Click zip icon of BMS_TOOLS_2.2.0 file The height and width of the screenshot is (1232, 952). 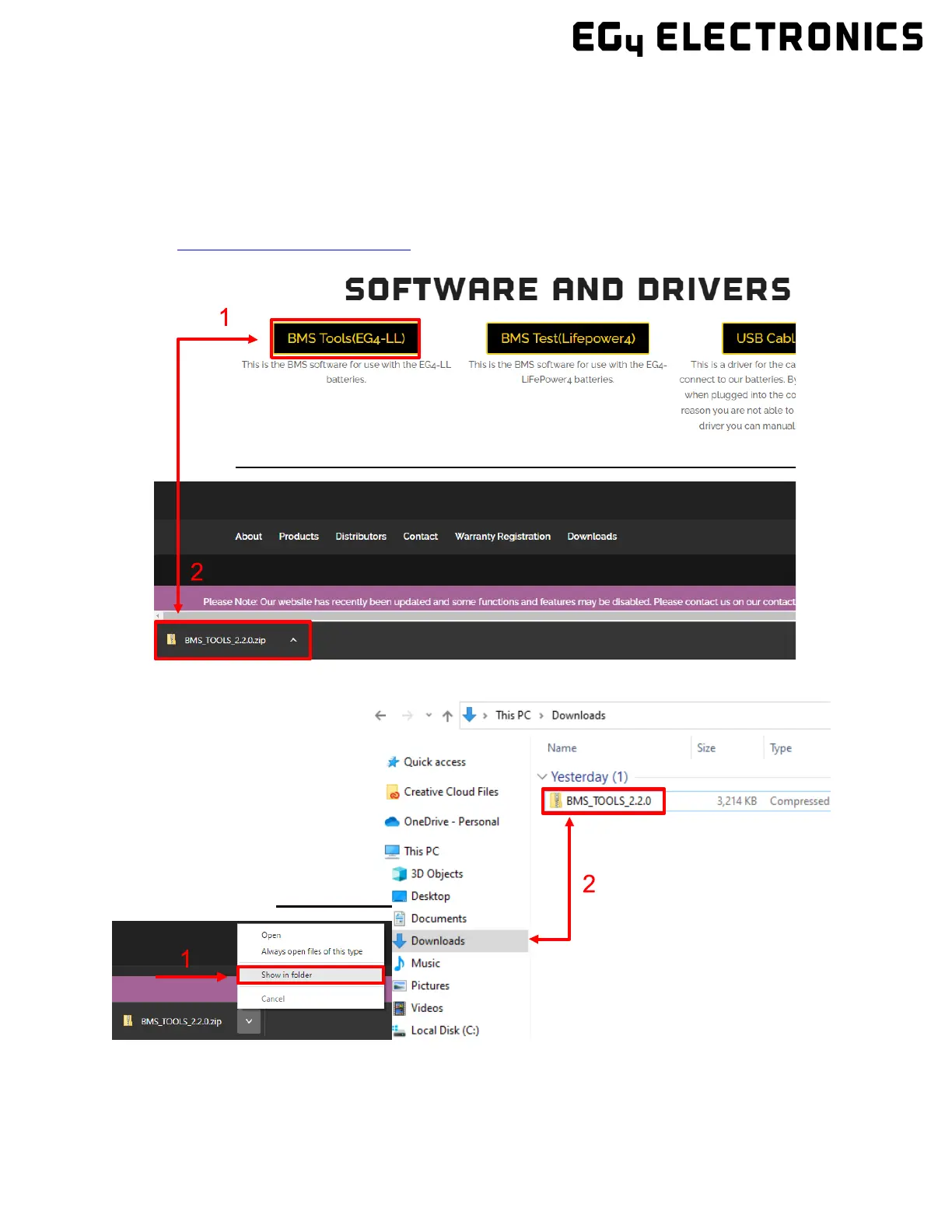tap(555, 800)
